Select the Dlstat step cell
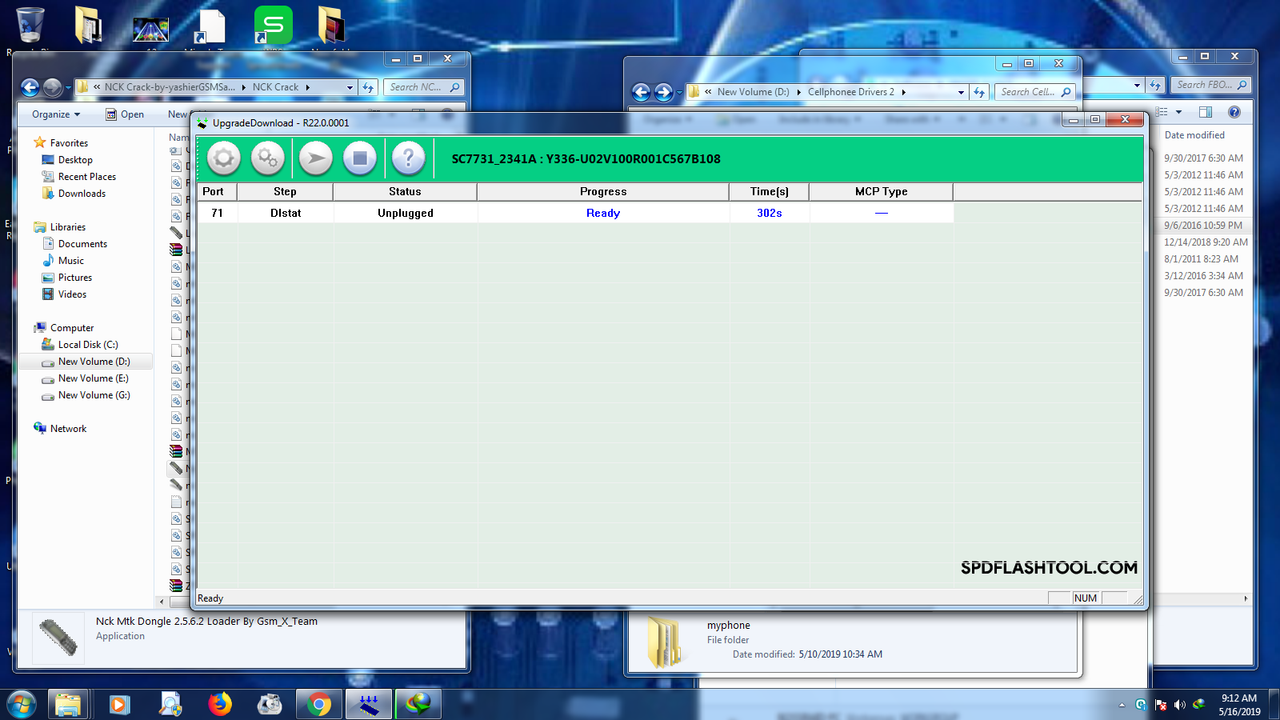1280x720 pixels. [x=285, y=213]
